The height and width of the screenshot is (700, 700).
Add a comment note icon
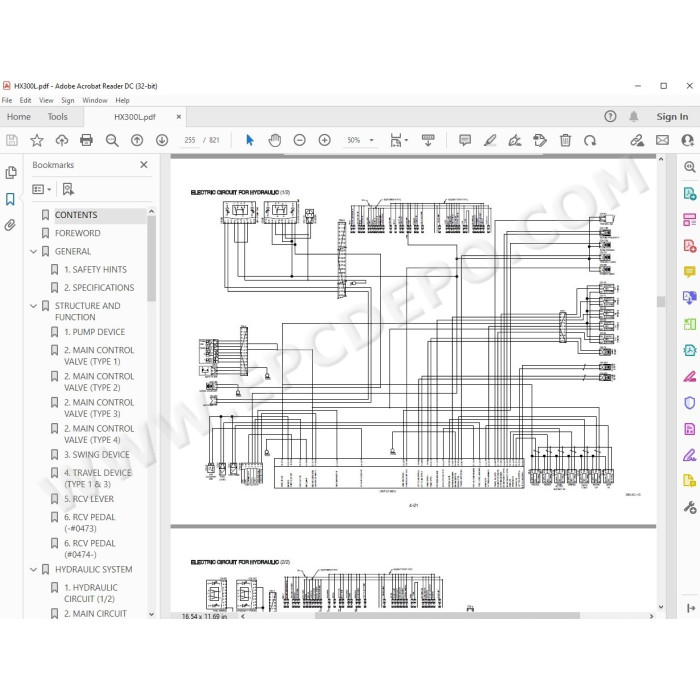click(465, 141)
